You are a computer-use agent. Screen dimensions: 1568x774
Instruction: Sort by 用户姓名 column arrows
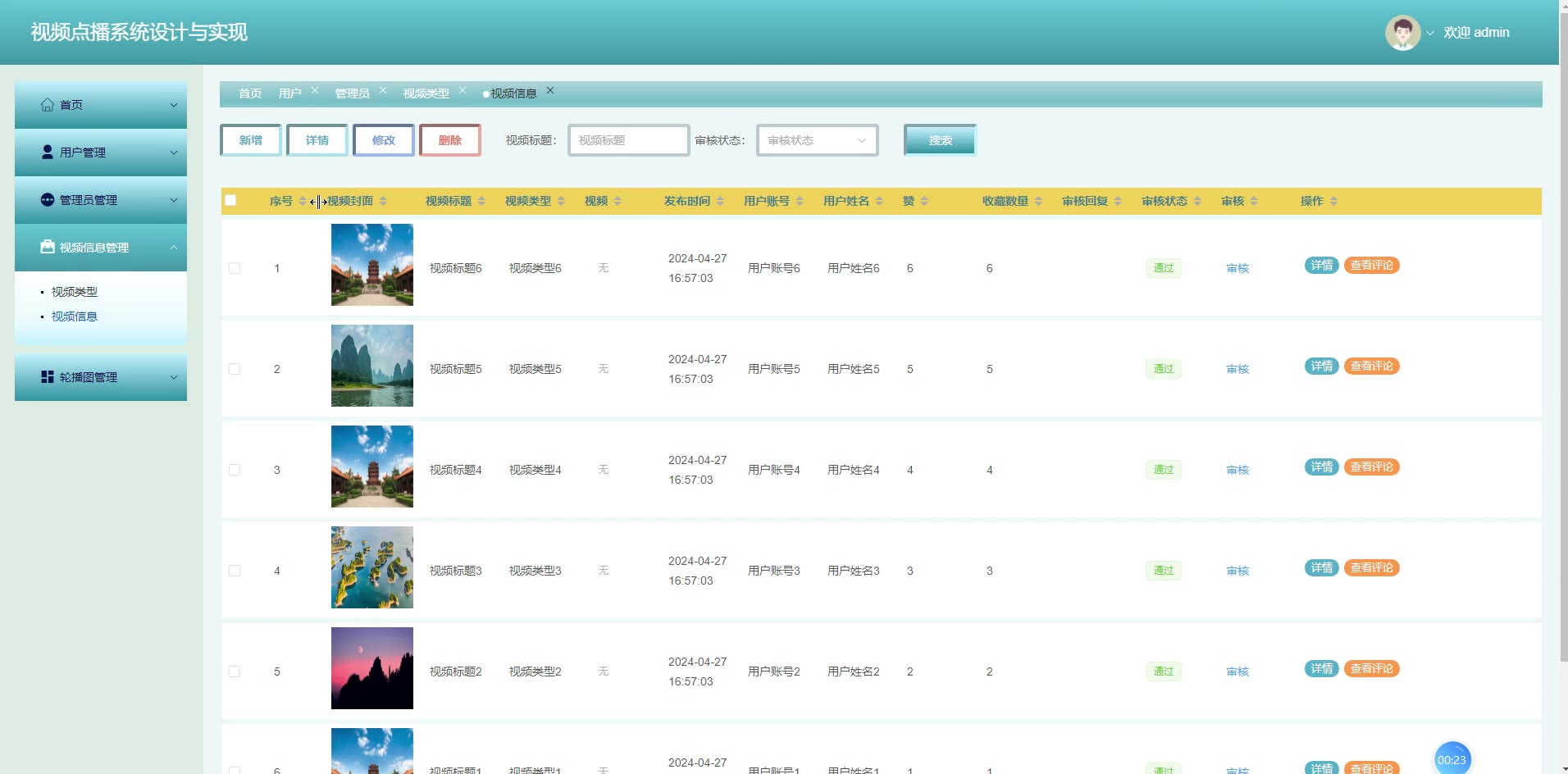pyautogui.click(x=879, y=201)
